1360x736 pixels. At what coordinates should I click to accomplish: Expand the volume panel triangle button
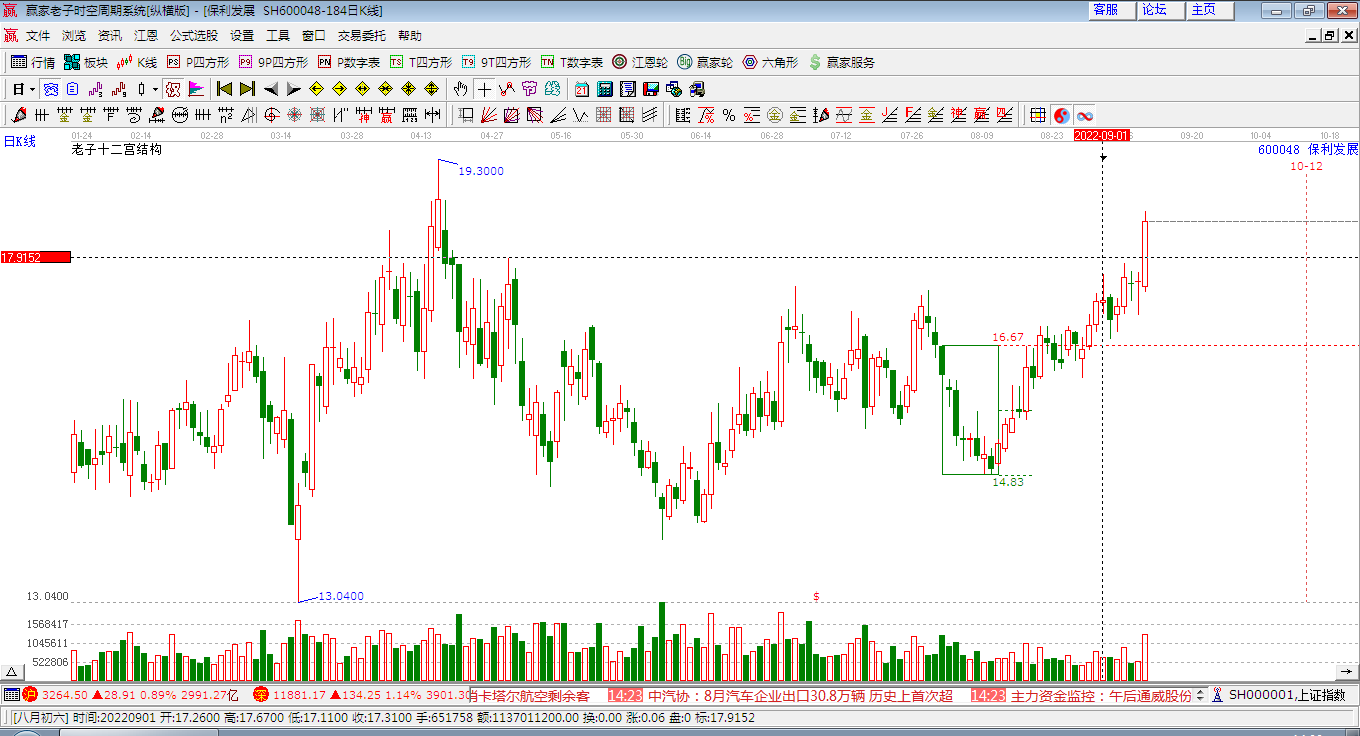[12, 672]
